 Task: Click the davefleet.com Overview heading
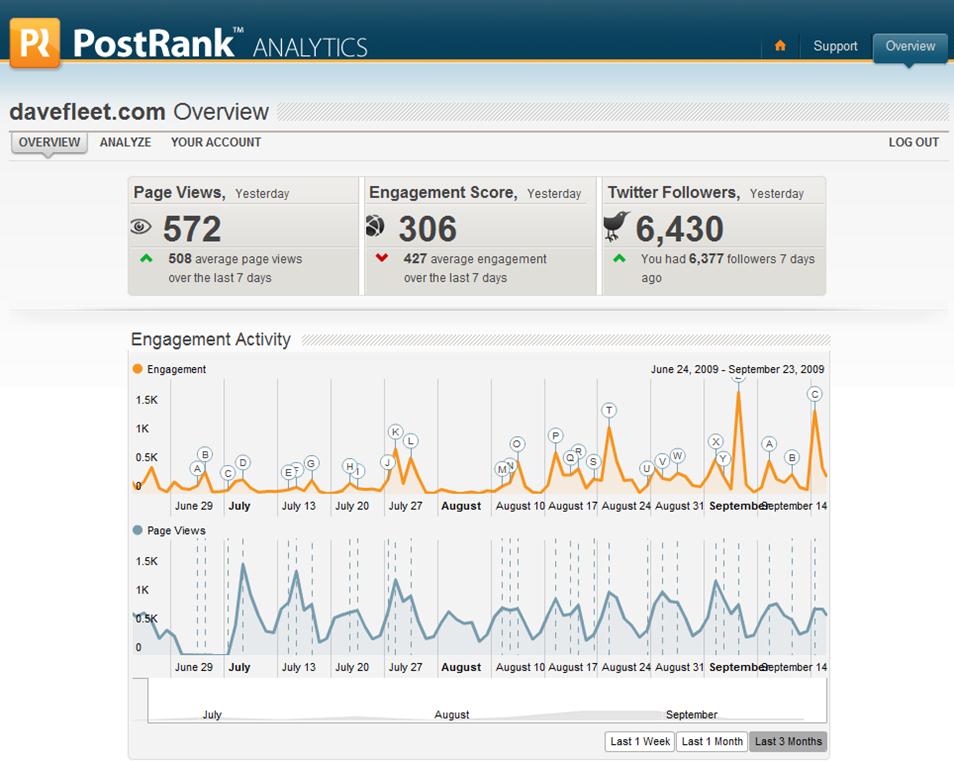(139, 112)
